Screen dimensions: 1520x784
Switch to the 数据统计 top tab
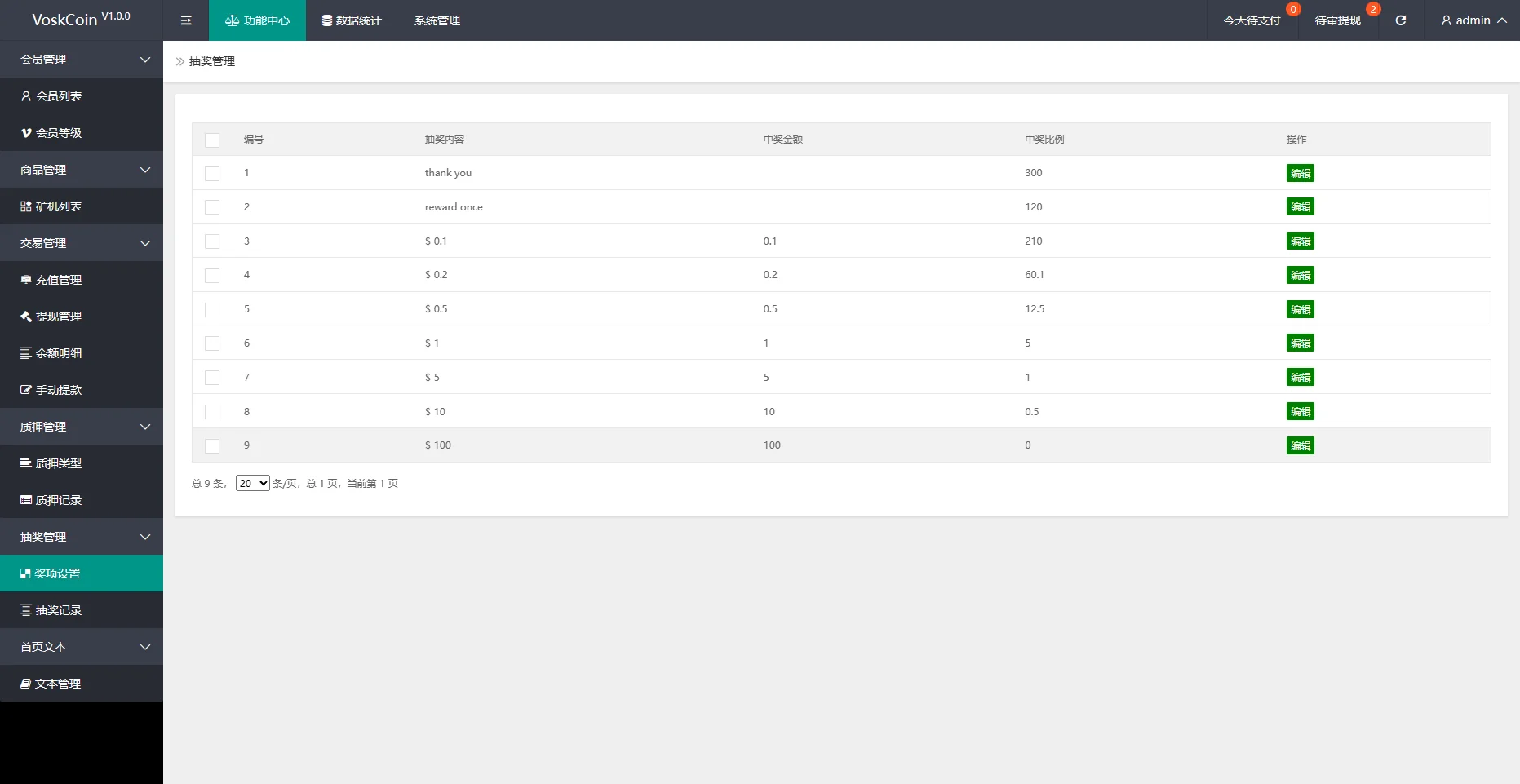pos(352,20)
